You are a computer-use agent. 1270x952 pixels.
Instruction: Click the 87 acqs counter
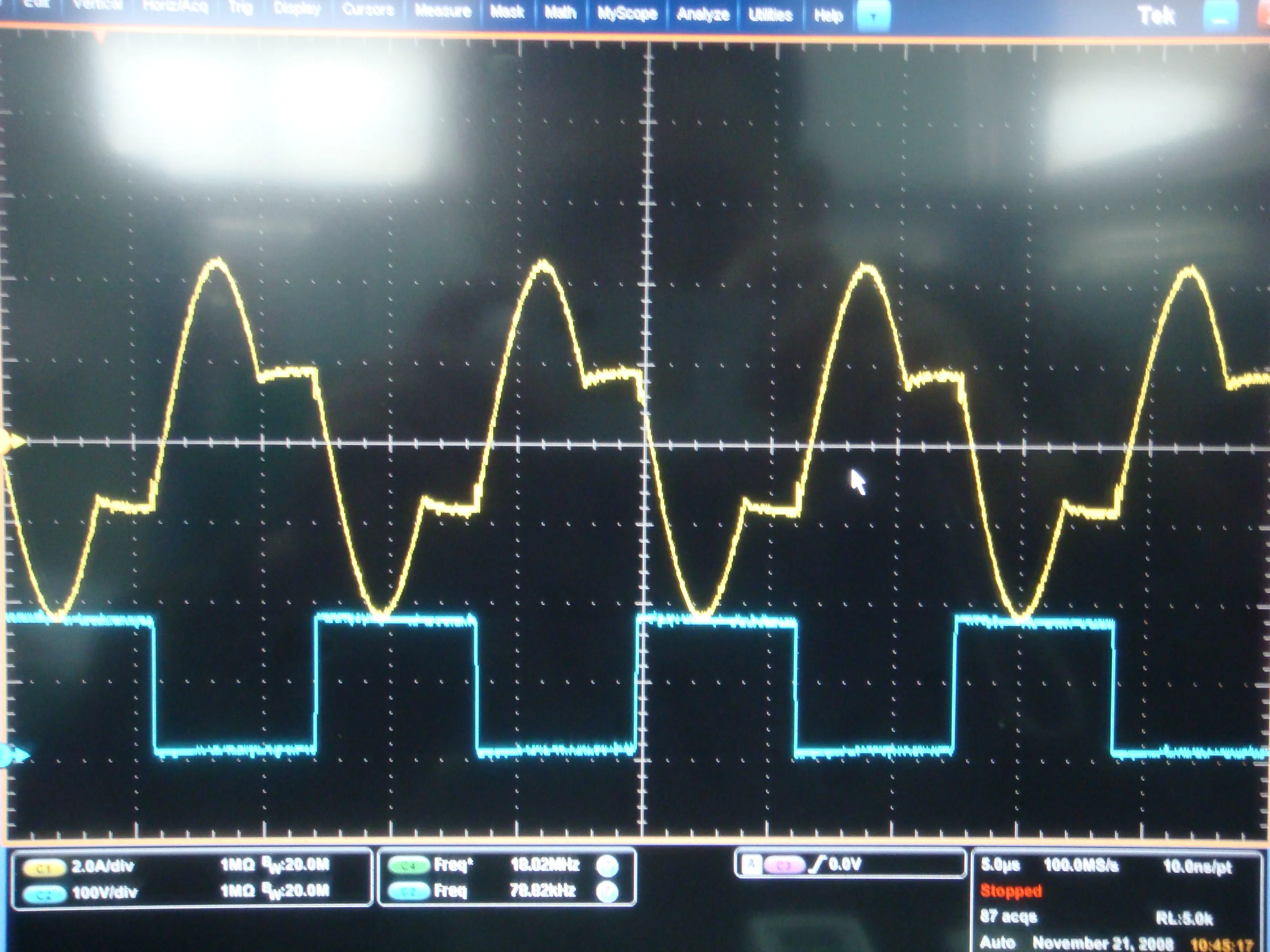tap(1008, 917)
